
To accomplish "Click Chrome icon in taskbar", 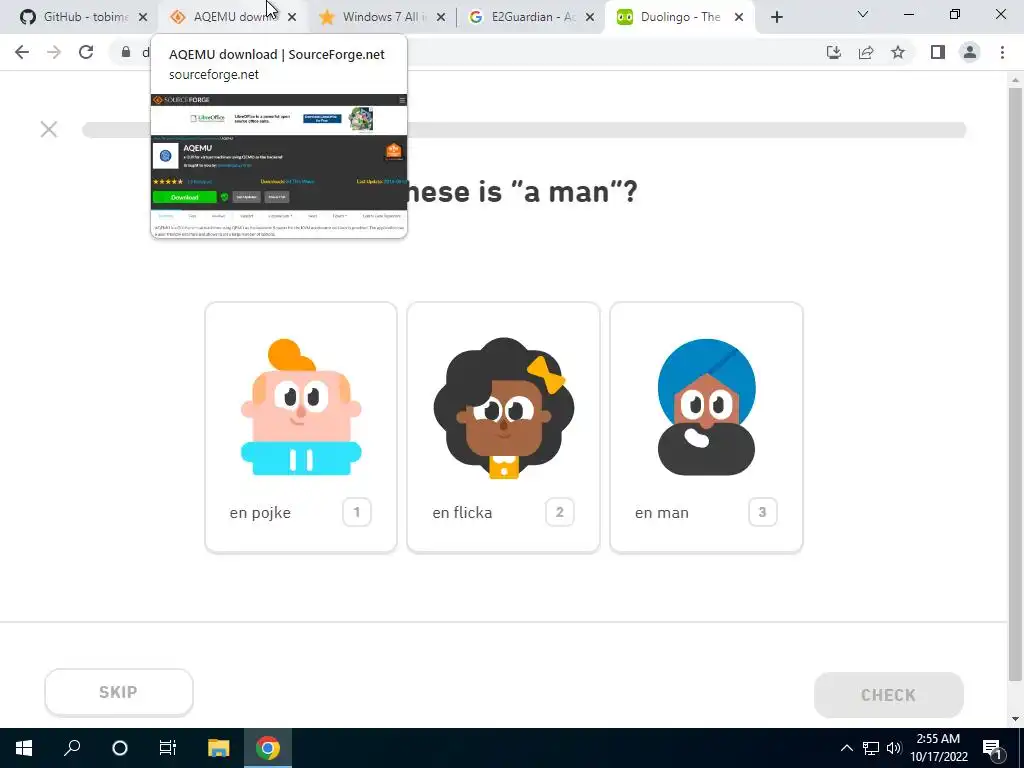I will pos(267,748).
